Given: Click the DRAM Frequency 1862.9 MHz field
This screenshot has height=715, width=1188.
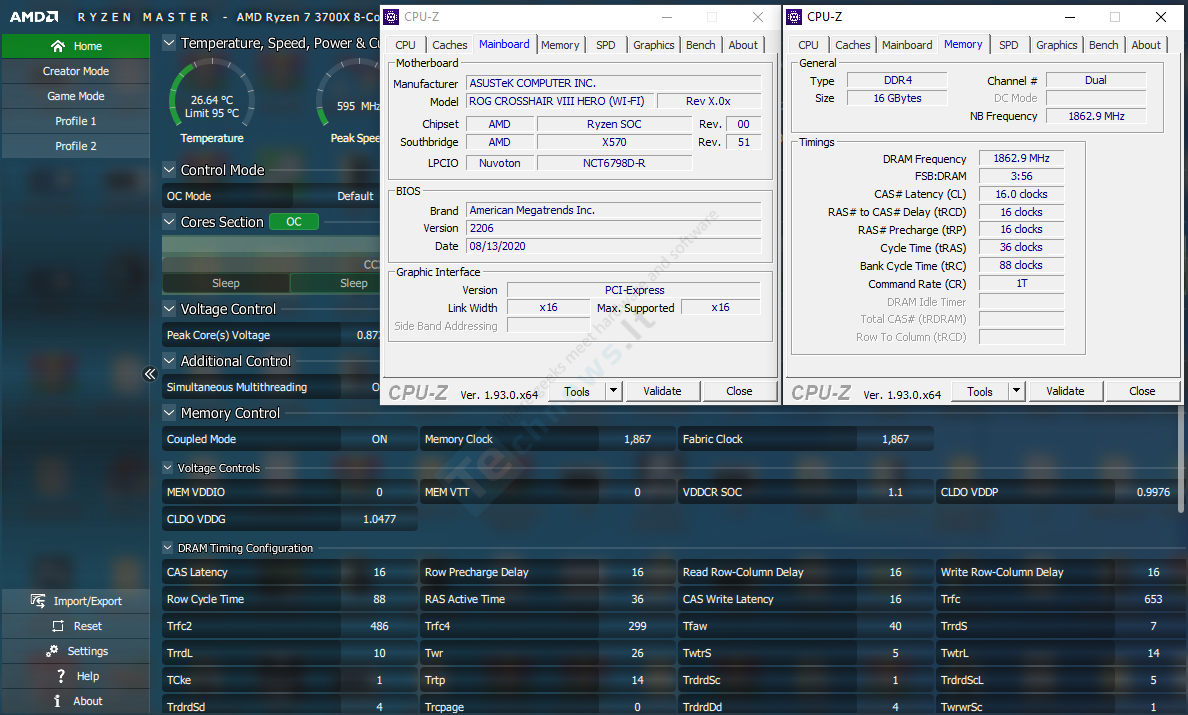Looking at the screenshot, I should click(1021, 158).
